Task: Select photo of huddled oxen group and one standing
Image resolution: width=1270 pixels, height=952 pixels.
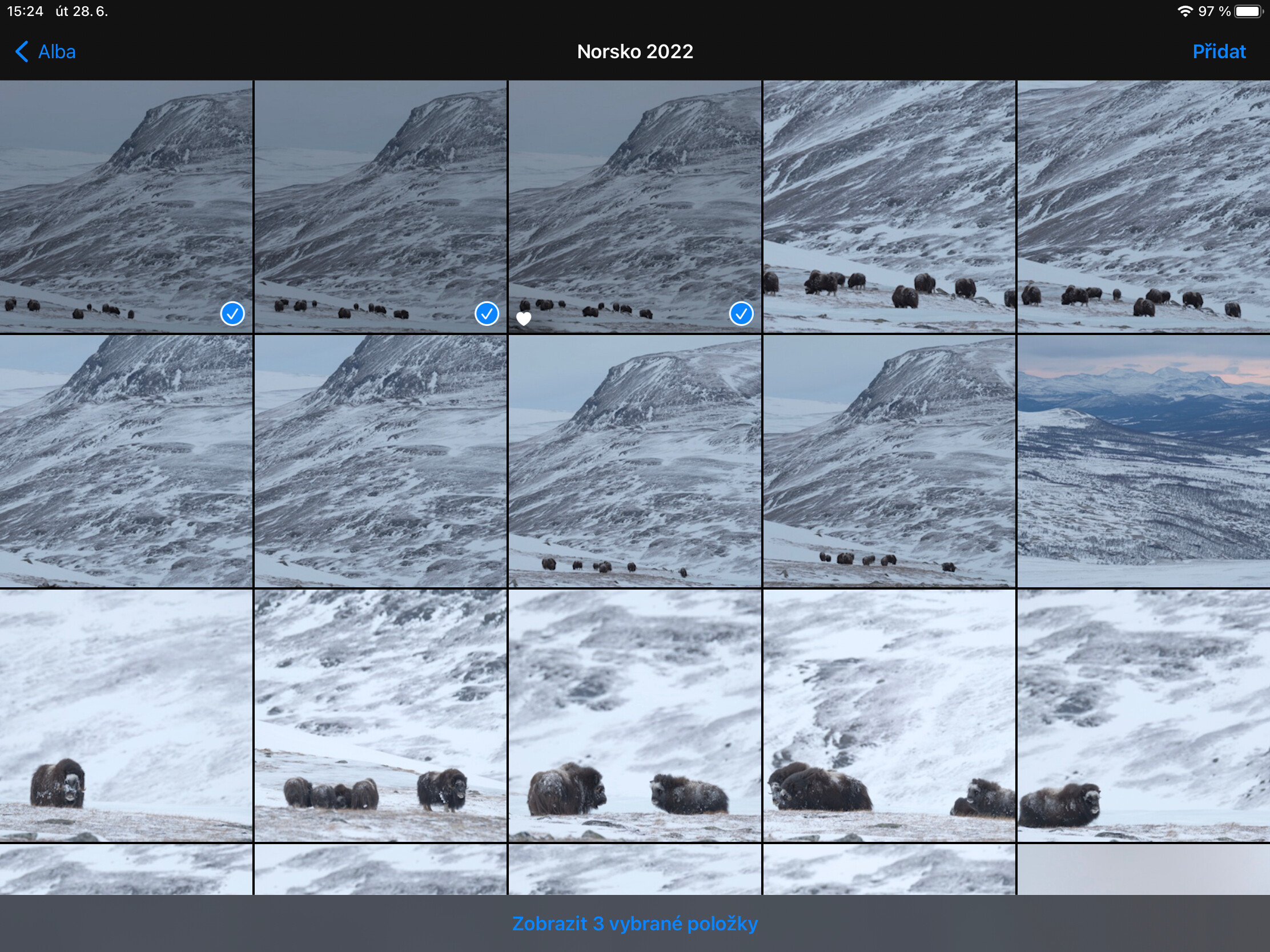Action: click(380, 716)
